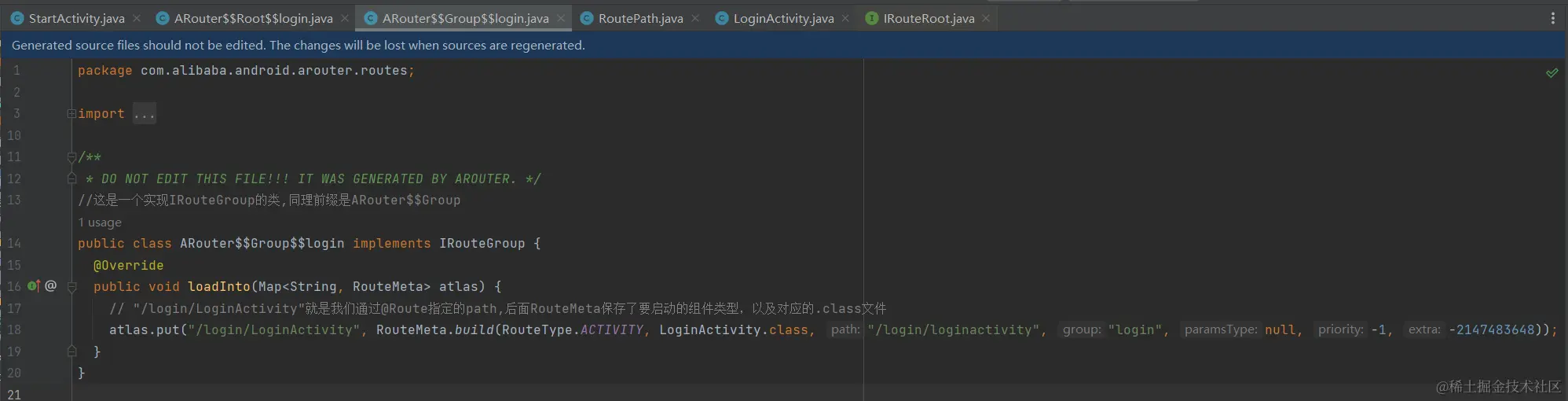Click the generated source files warning banner
The height and width of the screenshot is (401, 1568).
[784, 45]
